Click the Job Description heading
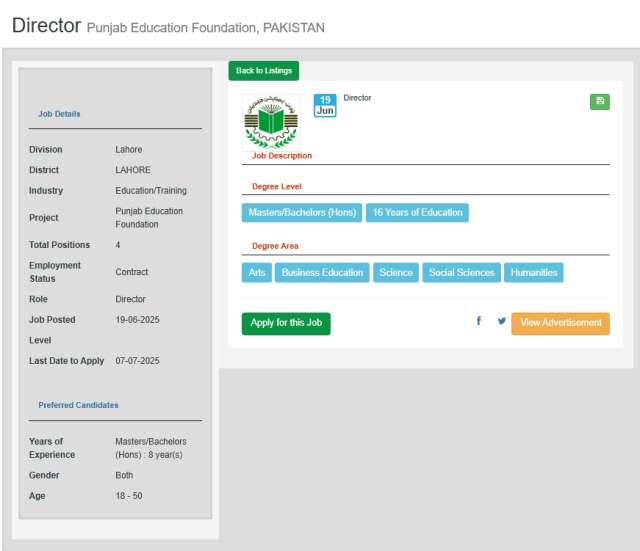The width and height of the screenshot is (640, 551). click(281, 156)
